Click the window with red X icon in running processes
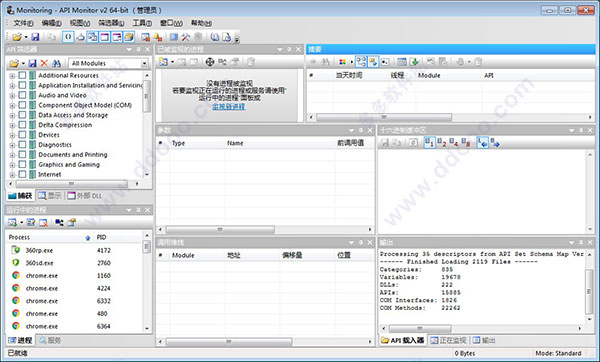The width and height of the screenshot is (600, 362). [x=43, y=222]
